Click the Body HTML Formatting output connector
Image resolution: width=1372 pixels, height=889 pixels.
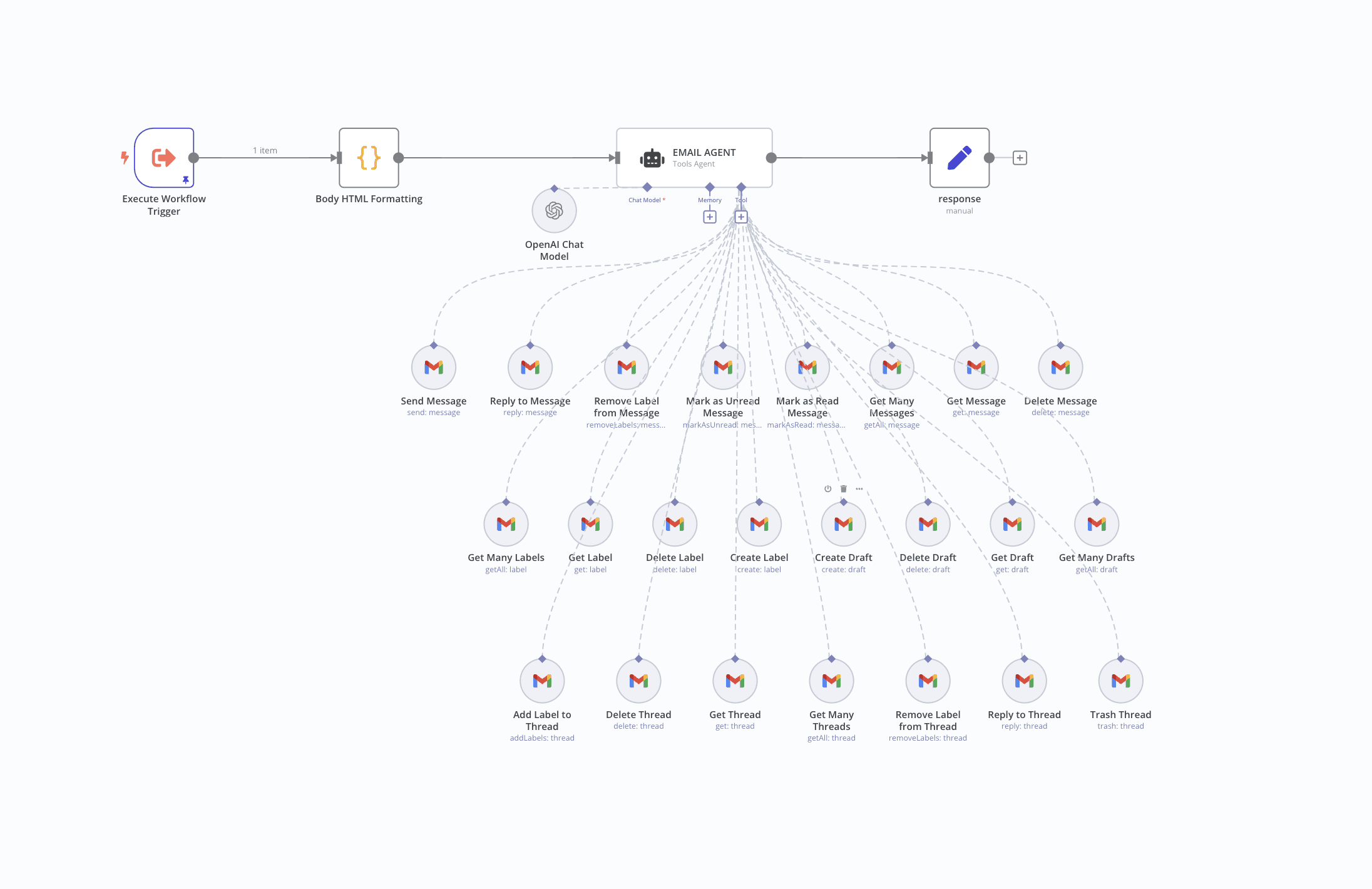pos(398,158)
